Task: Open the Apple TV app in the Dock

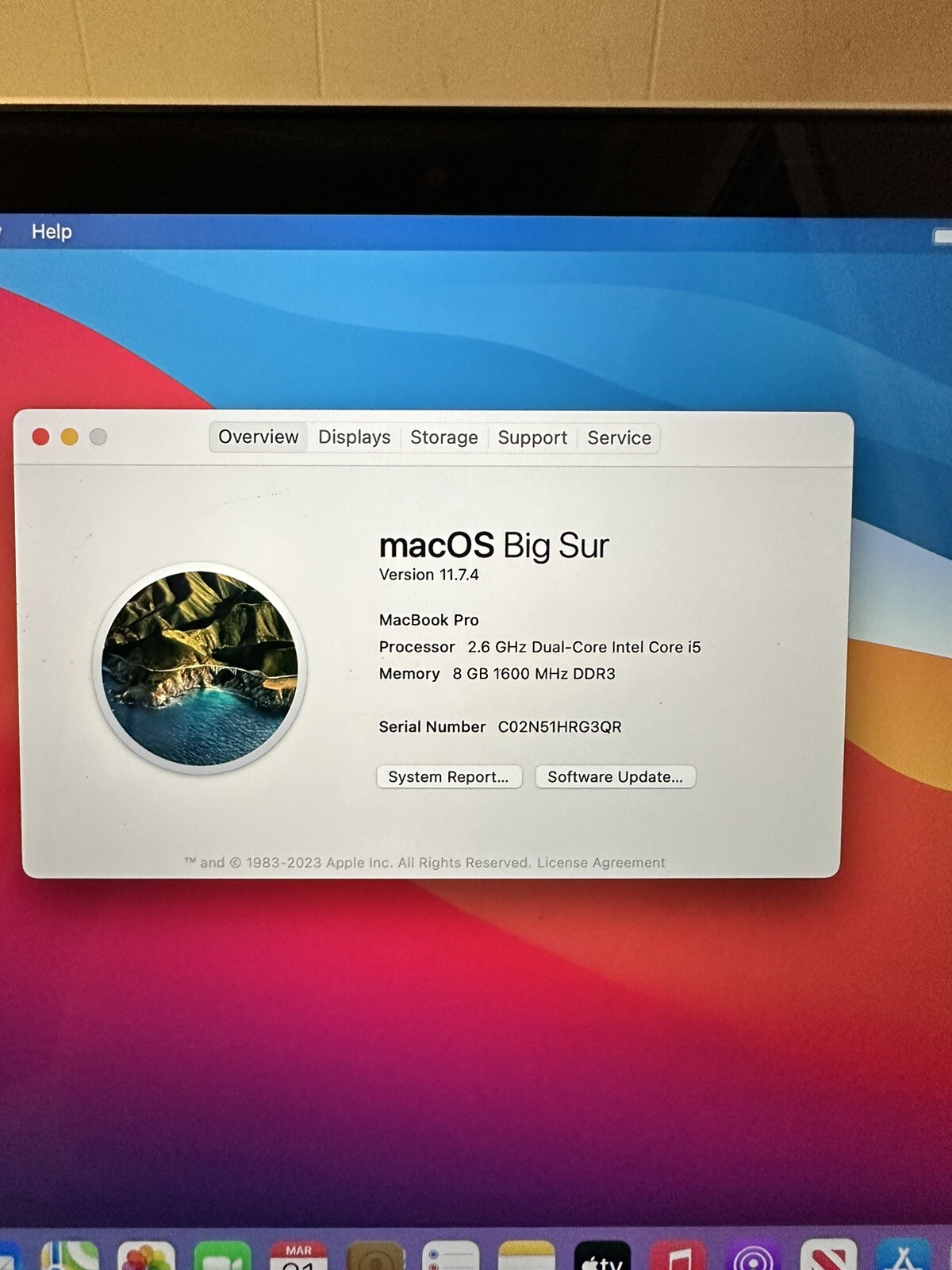Action: (x=603, y=1257)
